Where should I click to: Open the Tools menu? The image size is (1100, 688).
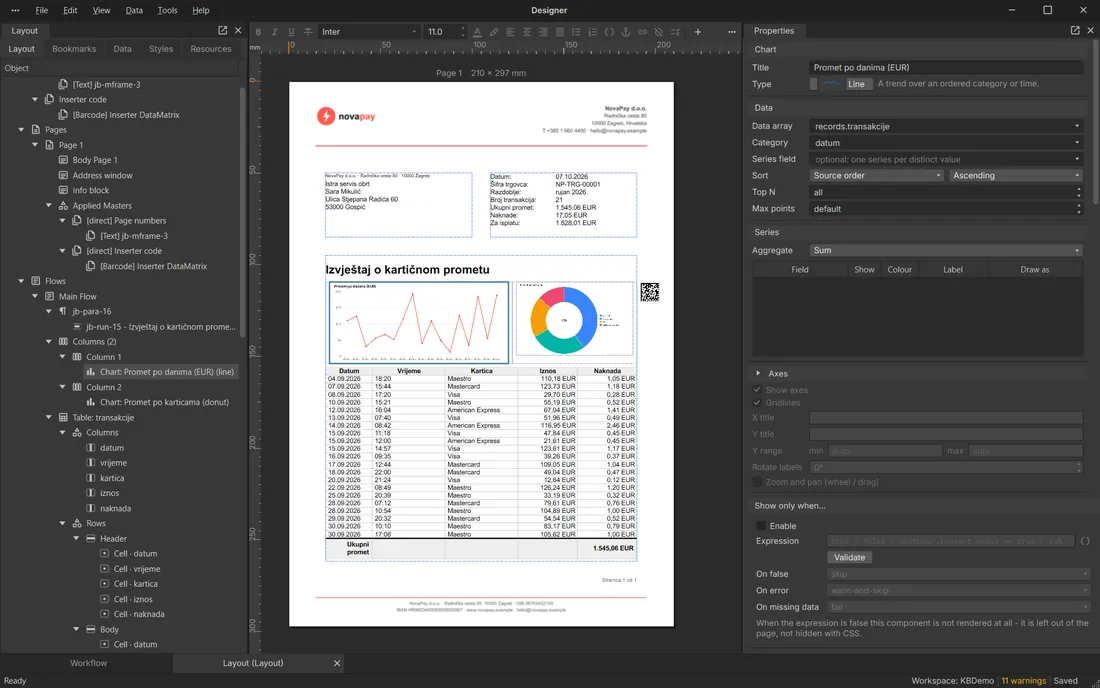167,11
